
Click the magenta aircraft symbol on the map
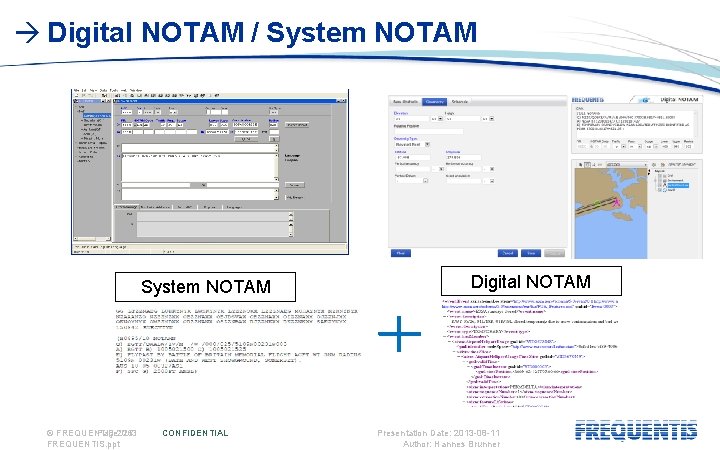616,202
